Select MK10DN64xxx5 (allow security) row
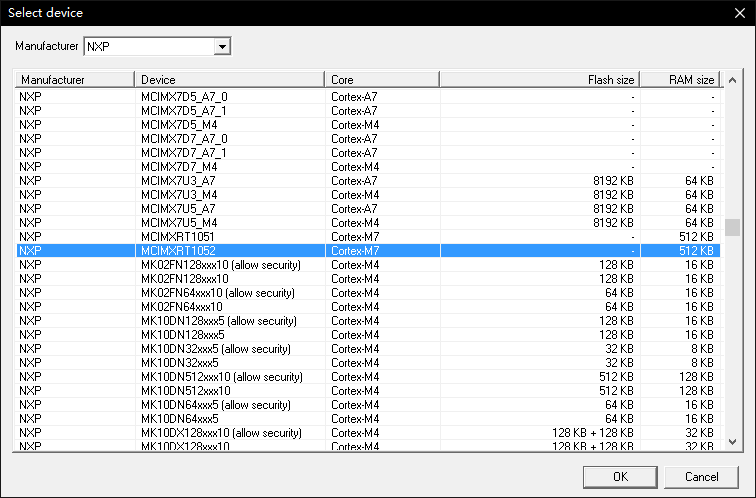Viewport: 756px width, 498px height. click(x=368, y=404)
